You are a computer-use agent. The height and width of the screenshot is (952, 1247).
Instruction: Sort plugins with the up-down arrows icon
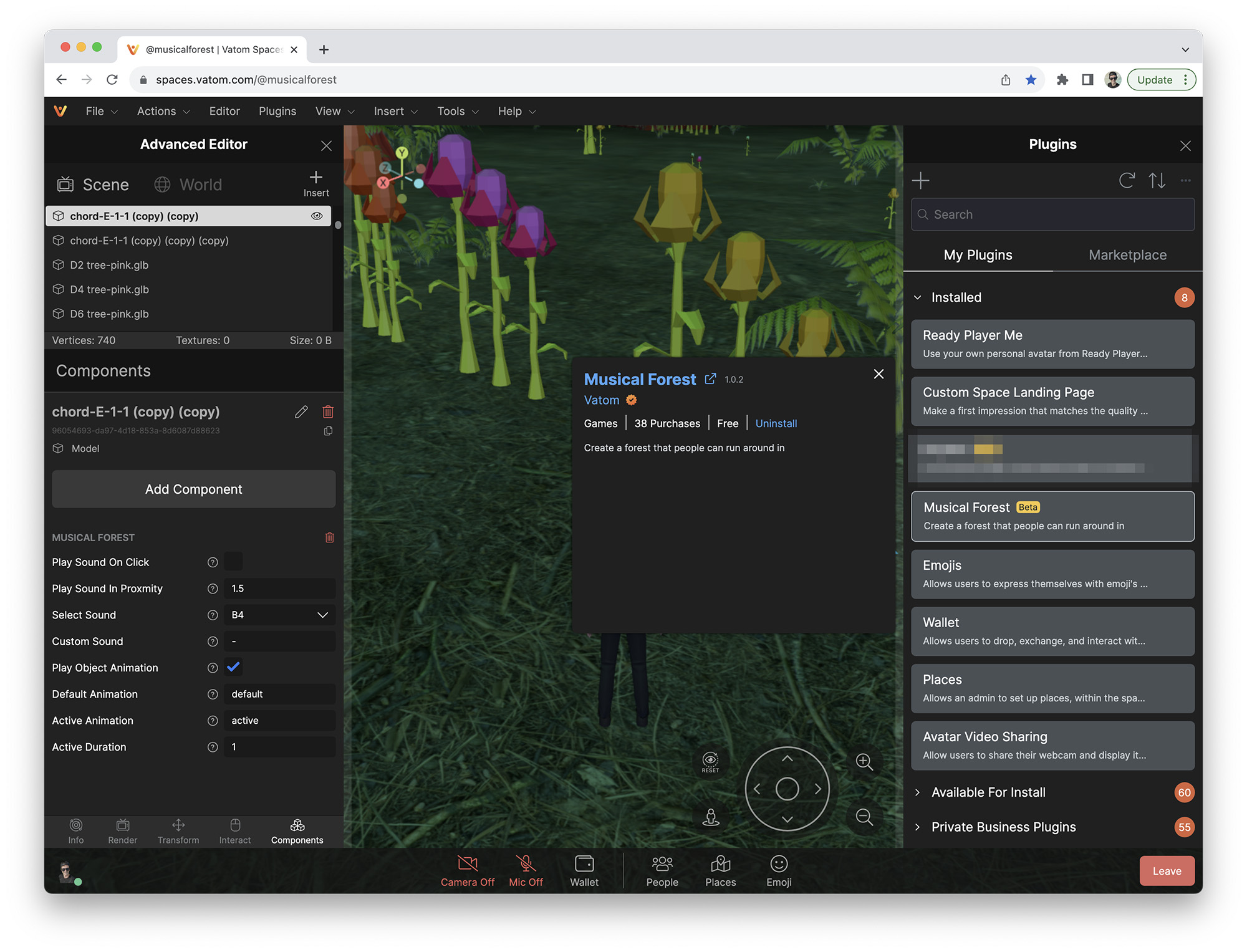coord(1157,181)
